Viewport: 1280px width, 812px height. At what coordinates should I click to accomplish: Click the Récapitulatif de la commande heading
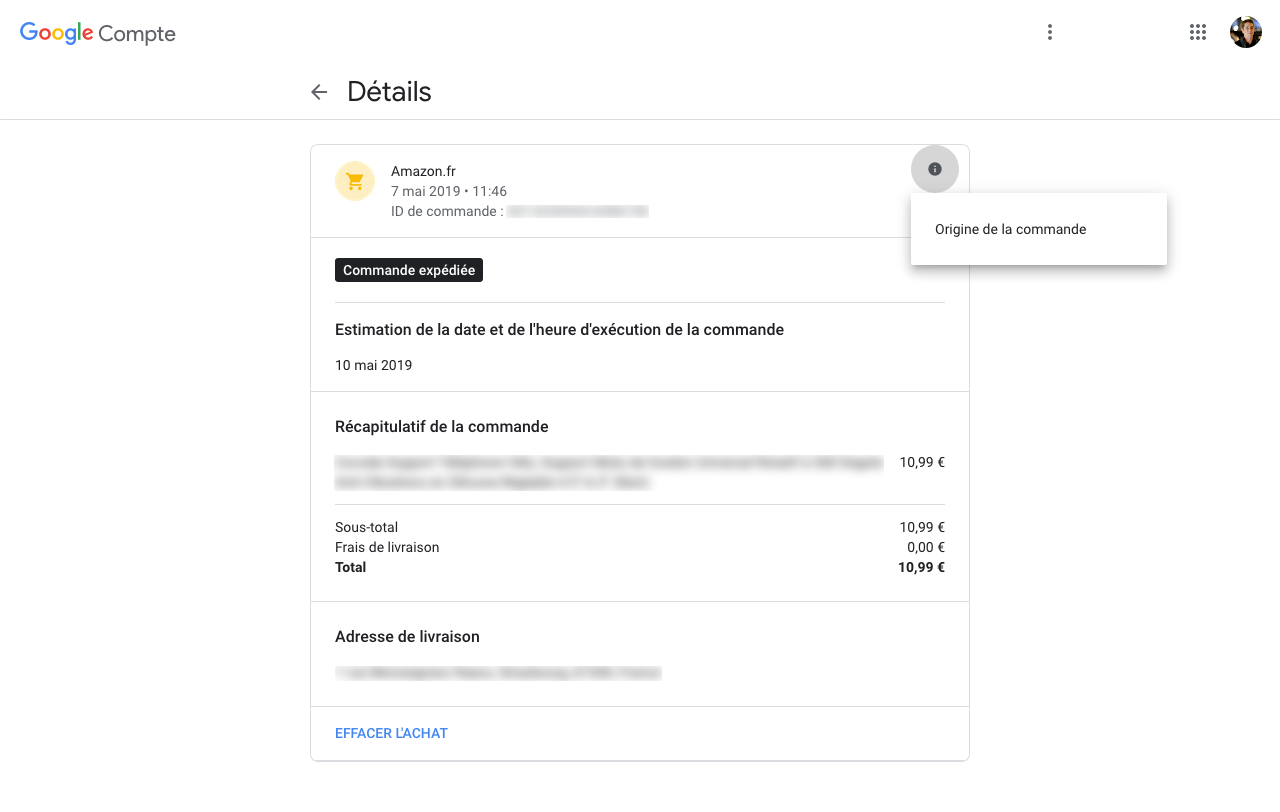coord(442,426)
